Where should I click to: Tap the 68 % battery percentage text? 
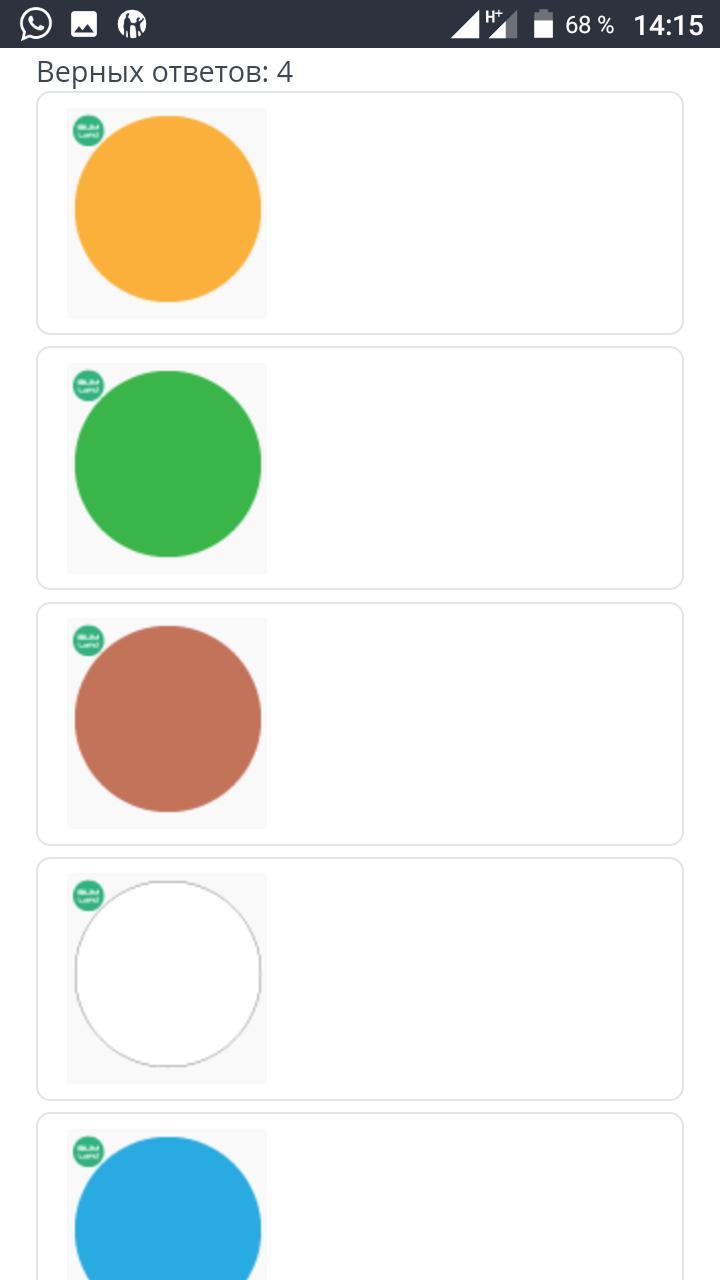pyautogui.click(x=590, y=24)
